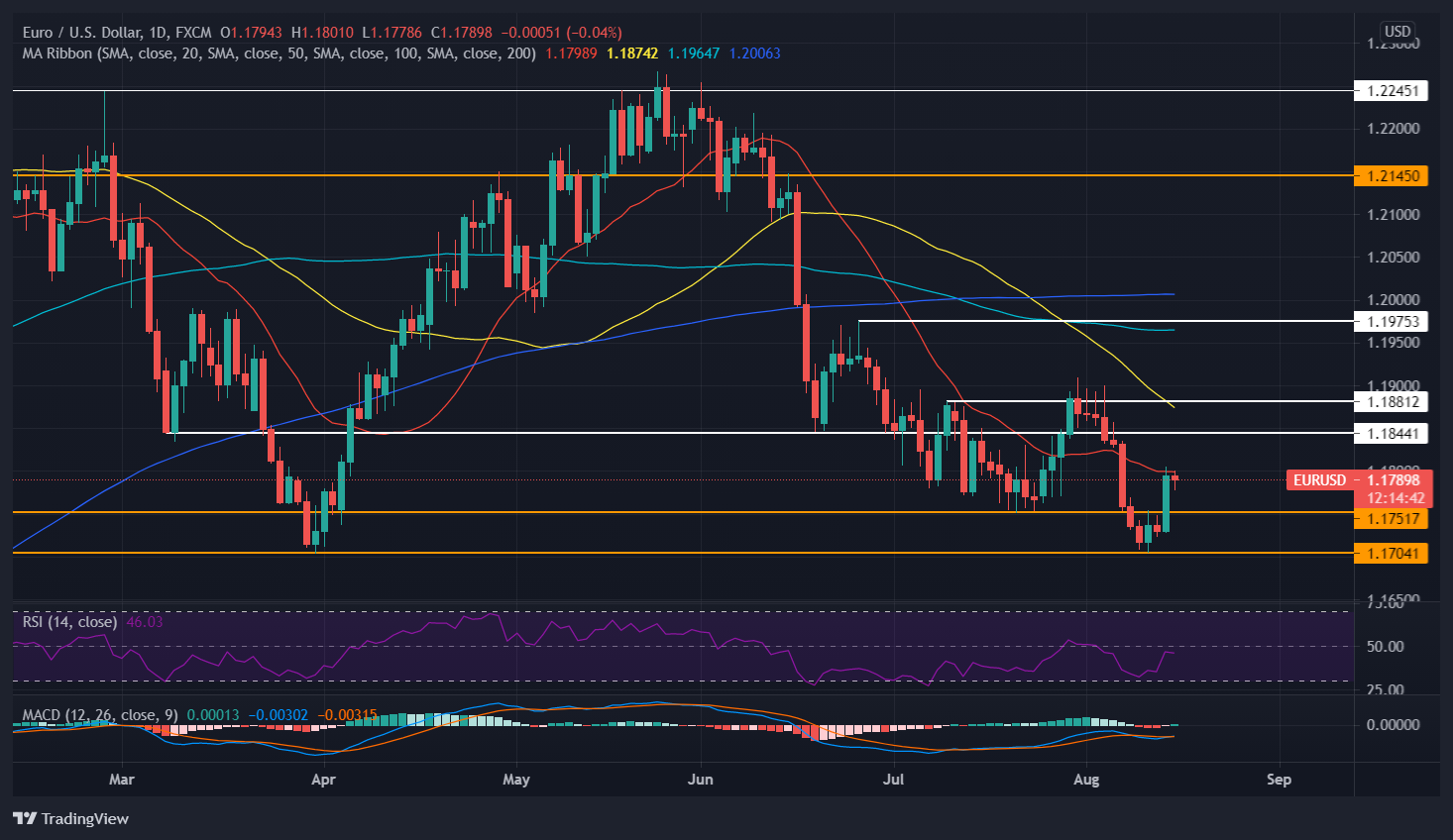
Task: Click the MACD histogram value 0.00013
Action: pos(212,714)
